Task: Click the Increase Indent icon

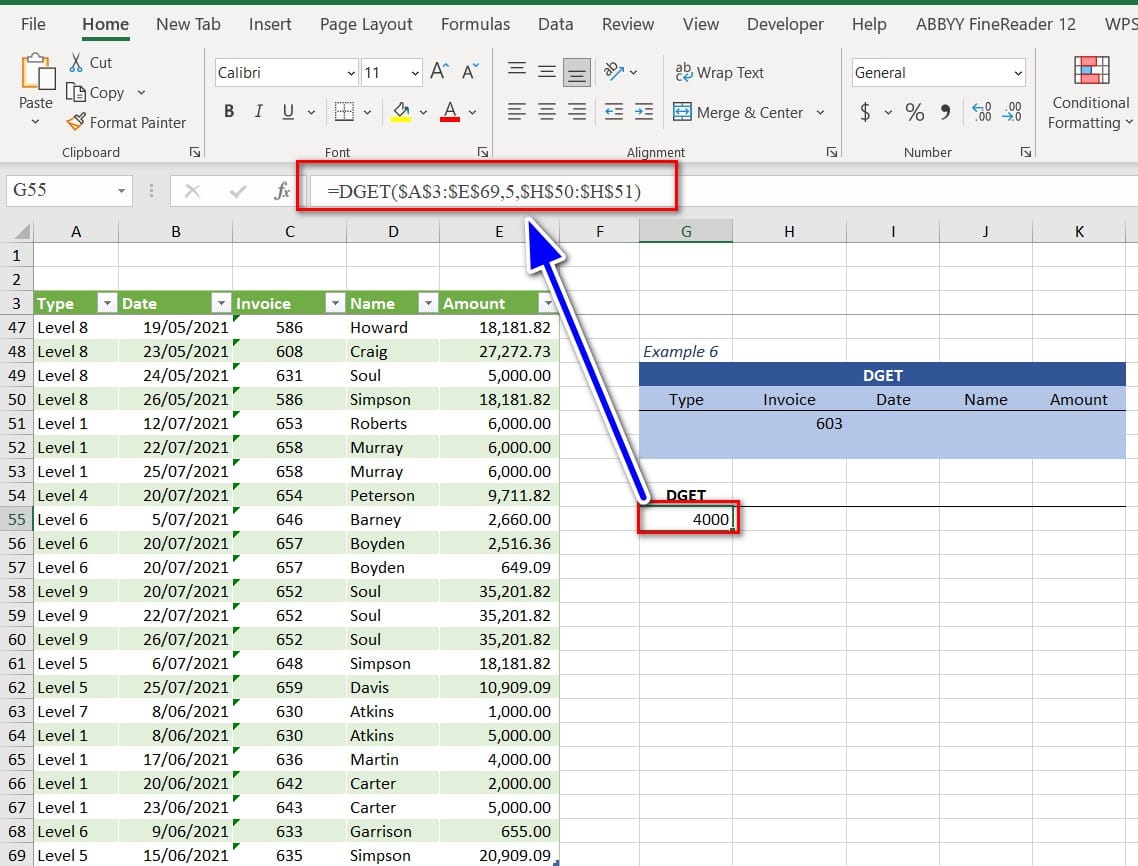Action: (x=643, y=112)
